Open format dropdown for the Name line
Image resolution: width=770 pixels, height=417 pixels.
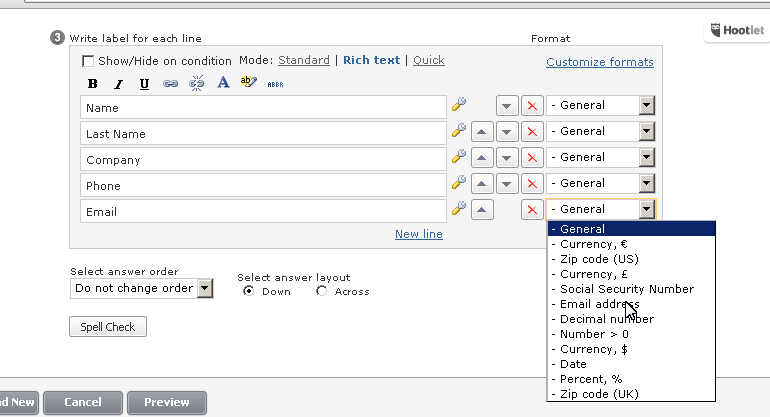click(601, 105)
